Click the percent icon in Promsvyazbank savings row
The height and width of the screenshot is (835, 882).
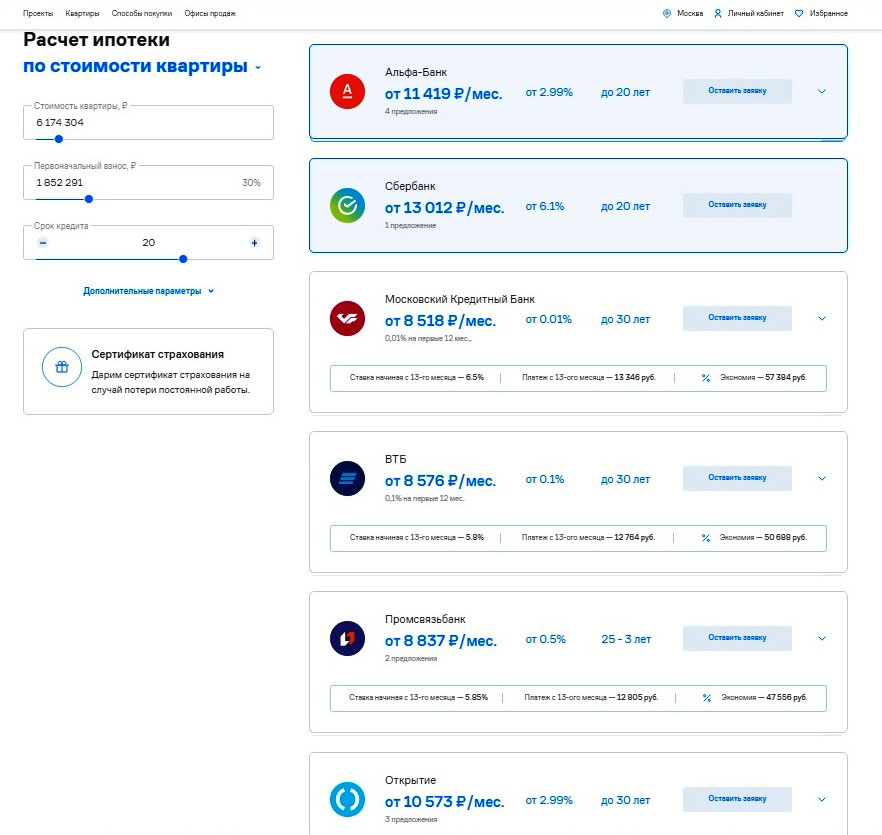pyautogui.click(x=706, y=698)
